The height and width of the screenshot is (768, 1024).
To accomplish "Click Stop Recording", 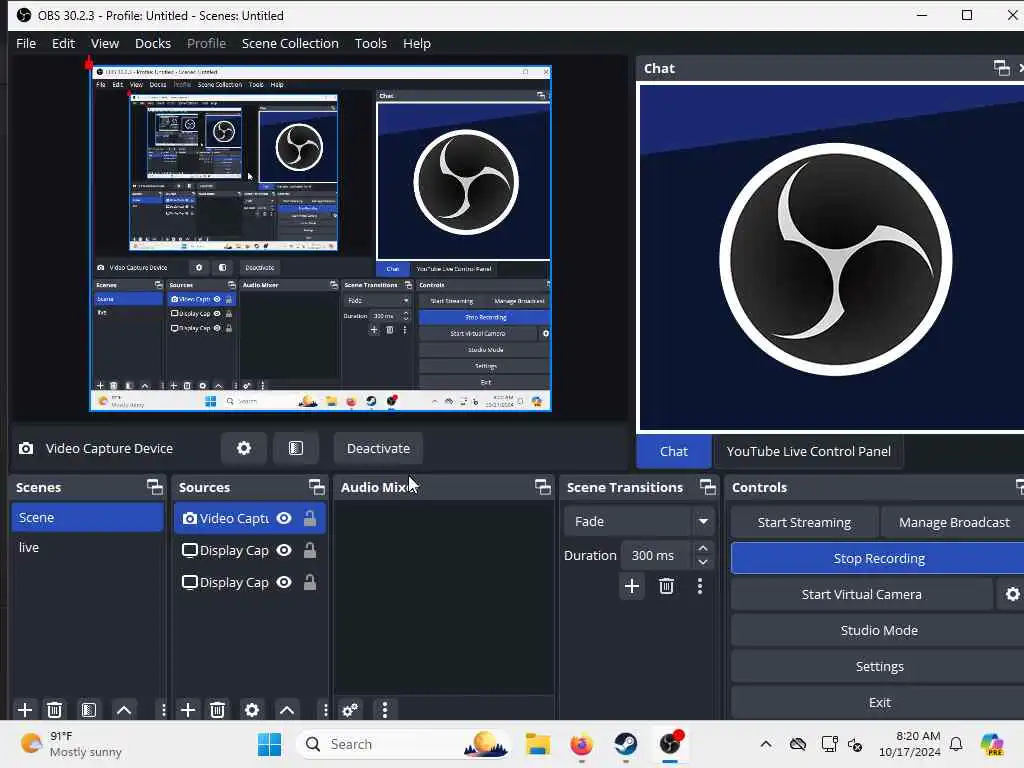I will [x=878, y=558].
